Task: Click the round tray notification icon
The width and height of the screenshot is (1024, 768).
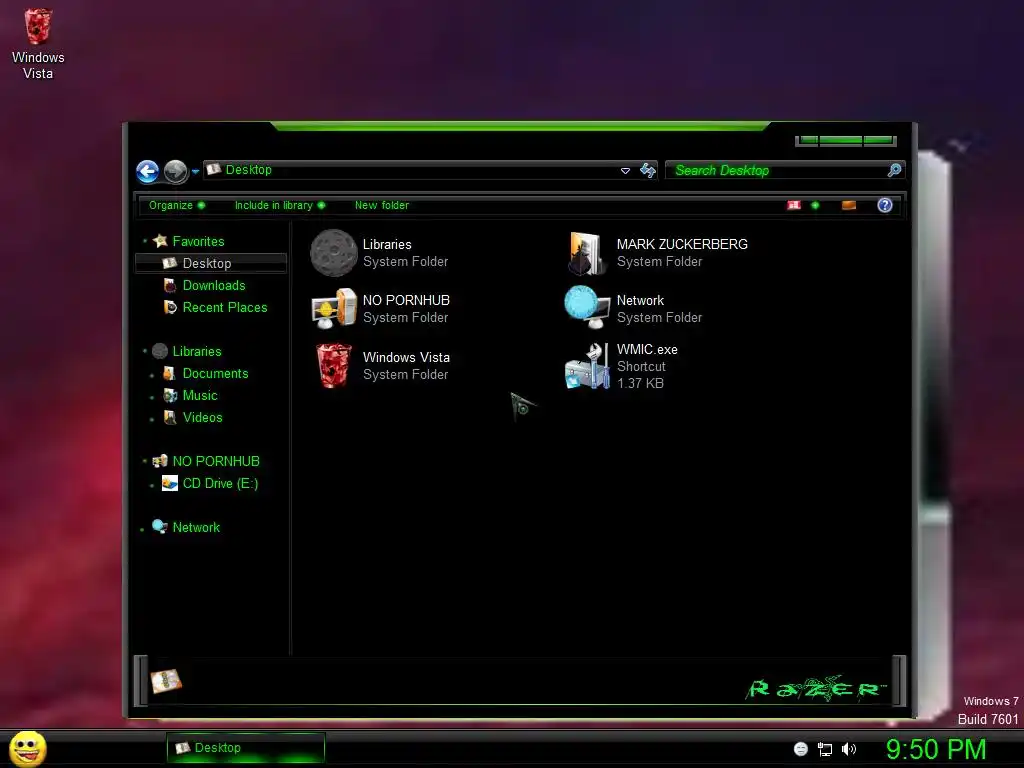Action: pos(801,749)
